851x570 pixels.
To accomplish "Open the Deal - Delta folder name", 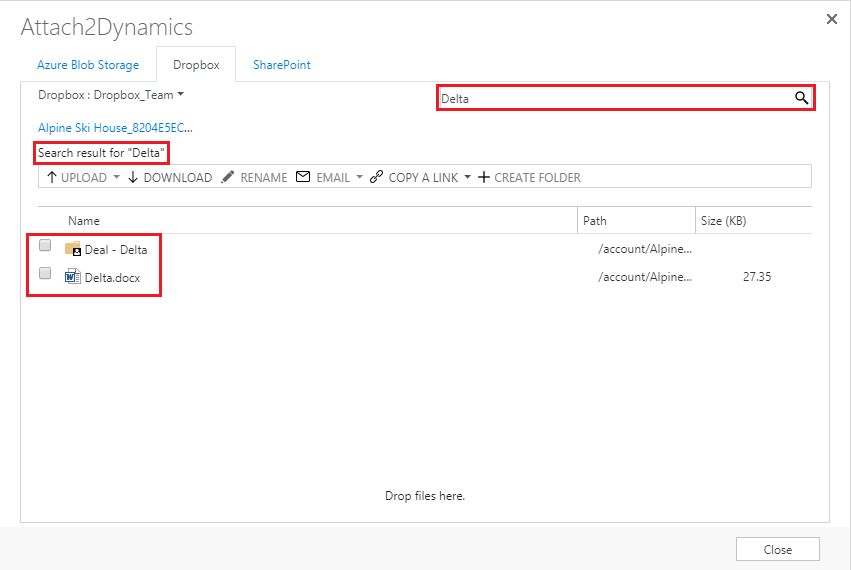I will pyautogui.click(x=116, y=250).
